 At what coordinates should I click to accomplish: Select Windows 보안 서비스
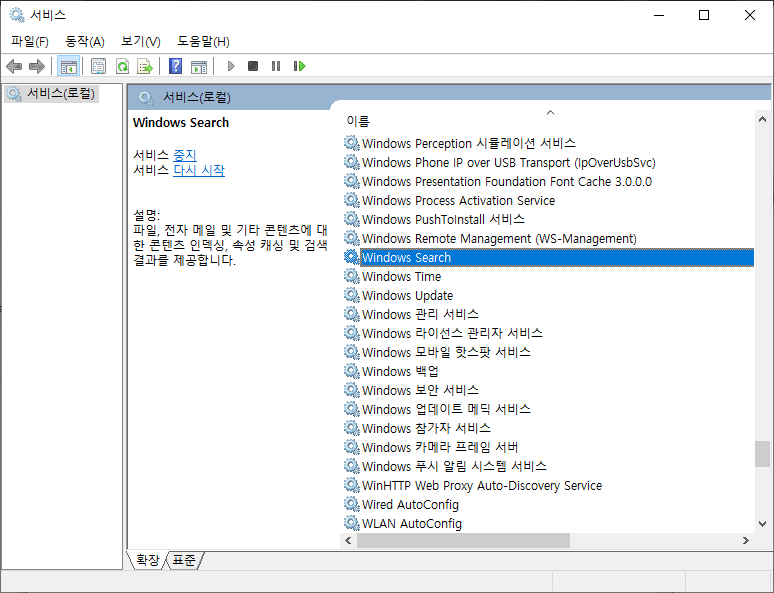(420, 390)
